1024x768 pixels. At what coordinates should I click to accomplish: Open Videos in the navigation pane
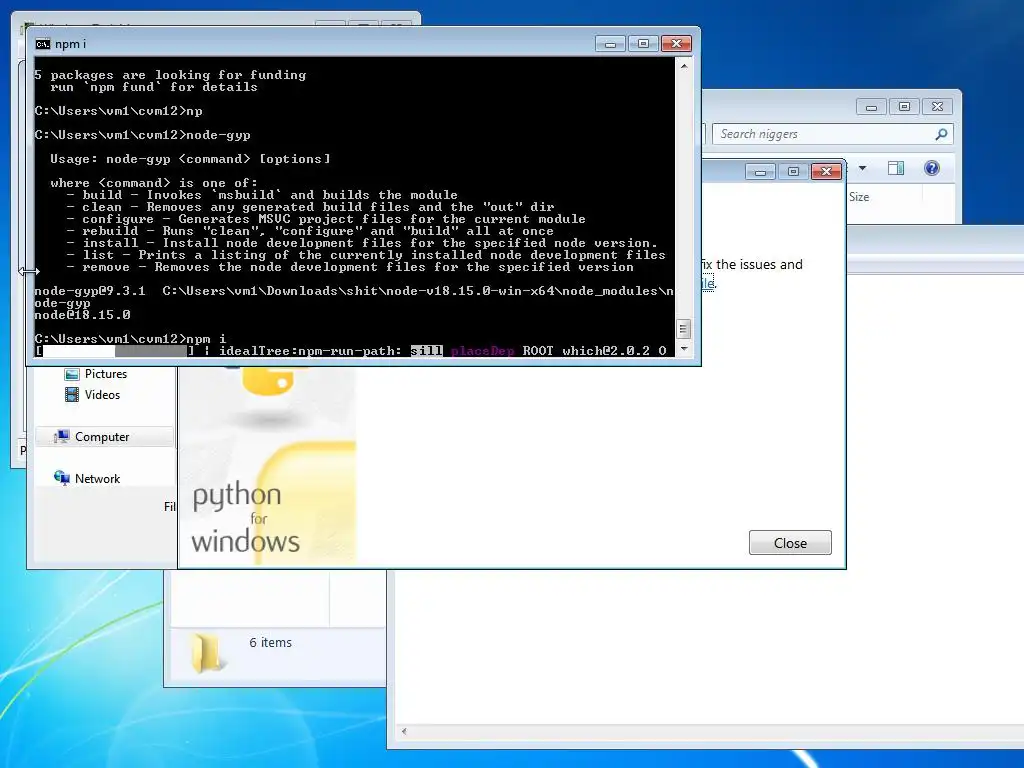93,394
